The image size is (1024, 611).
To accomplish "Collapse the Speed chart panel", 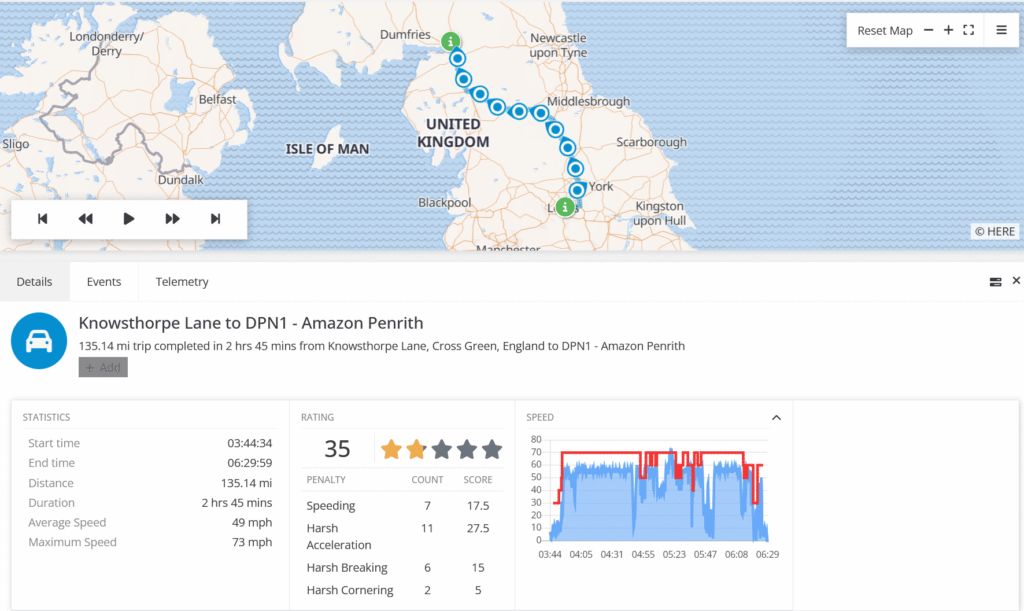I will 776,418.
